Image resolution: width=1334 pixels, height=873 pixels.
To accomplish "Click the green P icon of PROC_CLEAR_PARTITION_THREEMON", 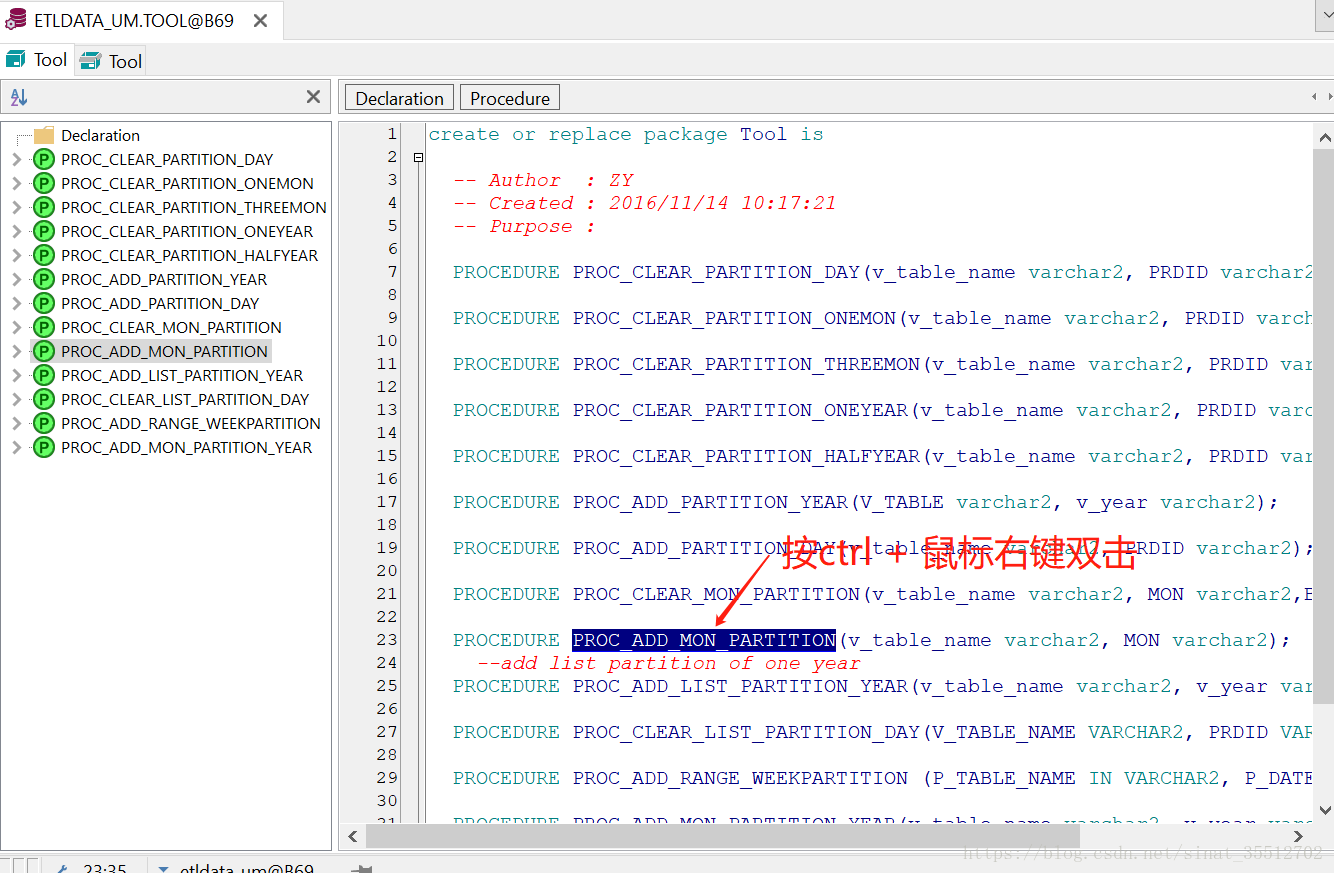I will coord(43,207).
